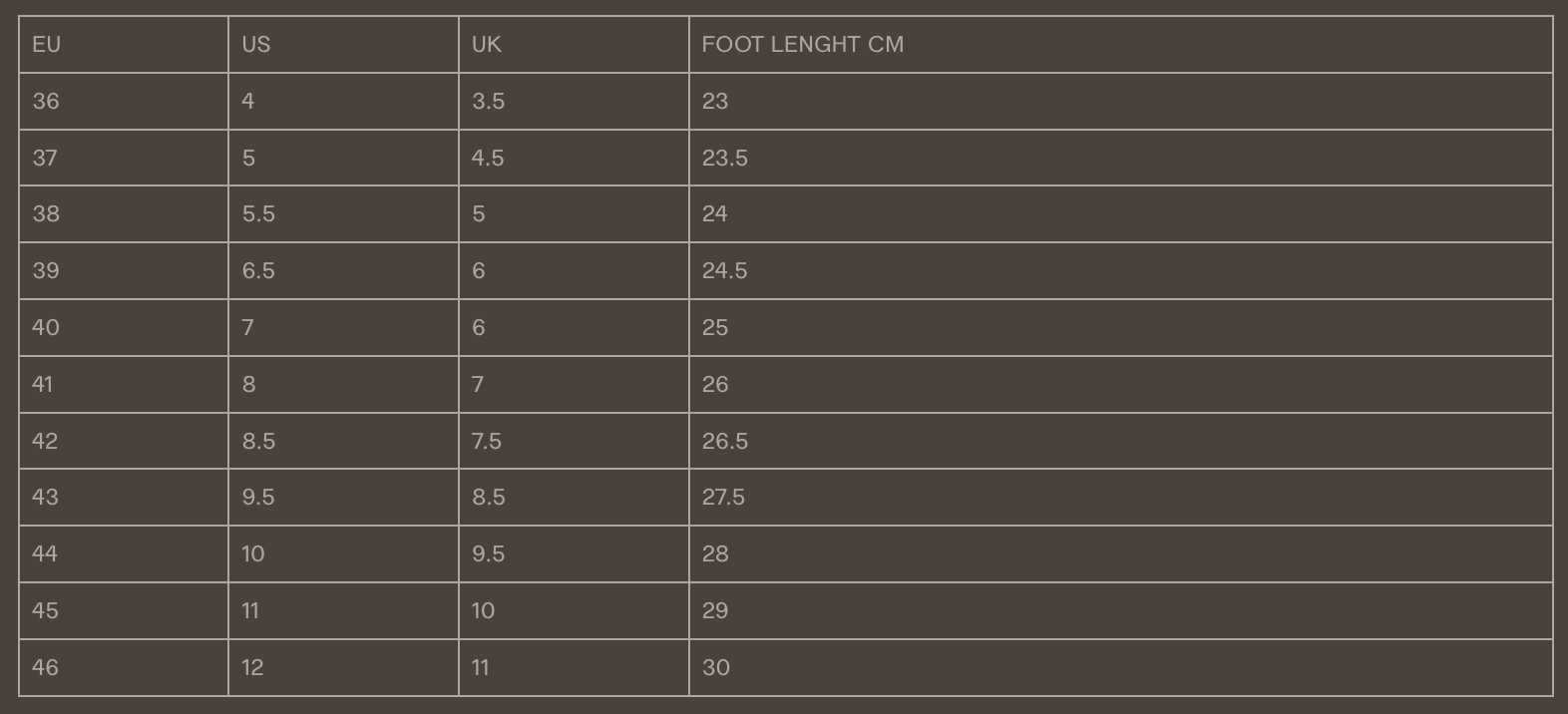Image resolution: width=1568 pixels, height=714 pixels.
Task: Click the EU column header
Action: click(47, 45)
